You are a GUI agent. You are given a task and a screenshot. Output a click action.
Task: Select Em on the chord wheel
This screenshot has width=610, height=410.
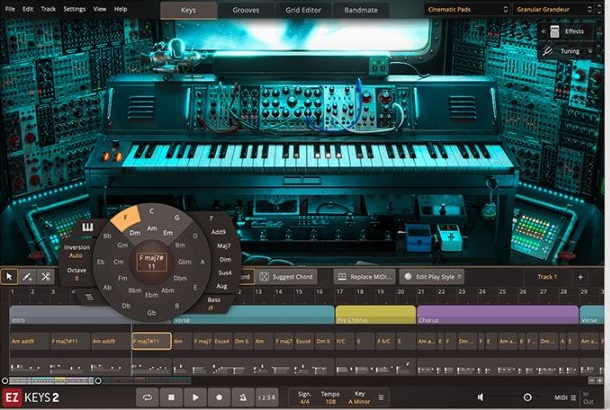coord(168,233)
